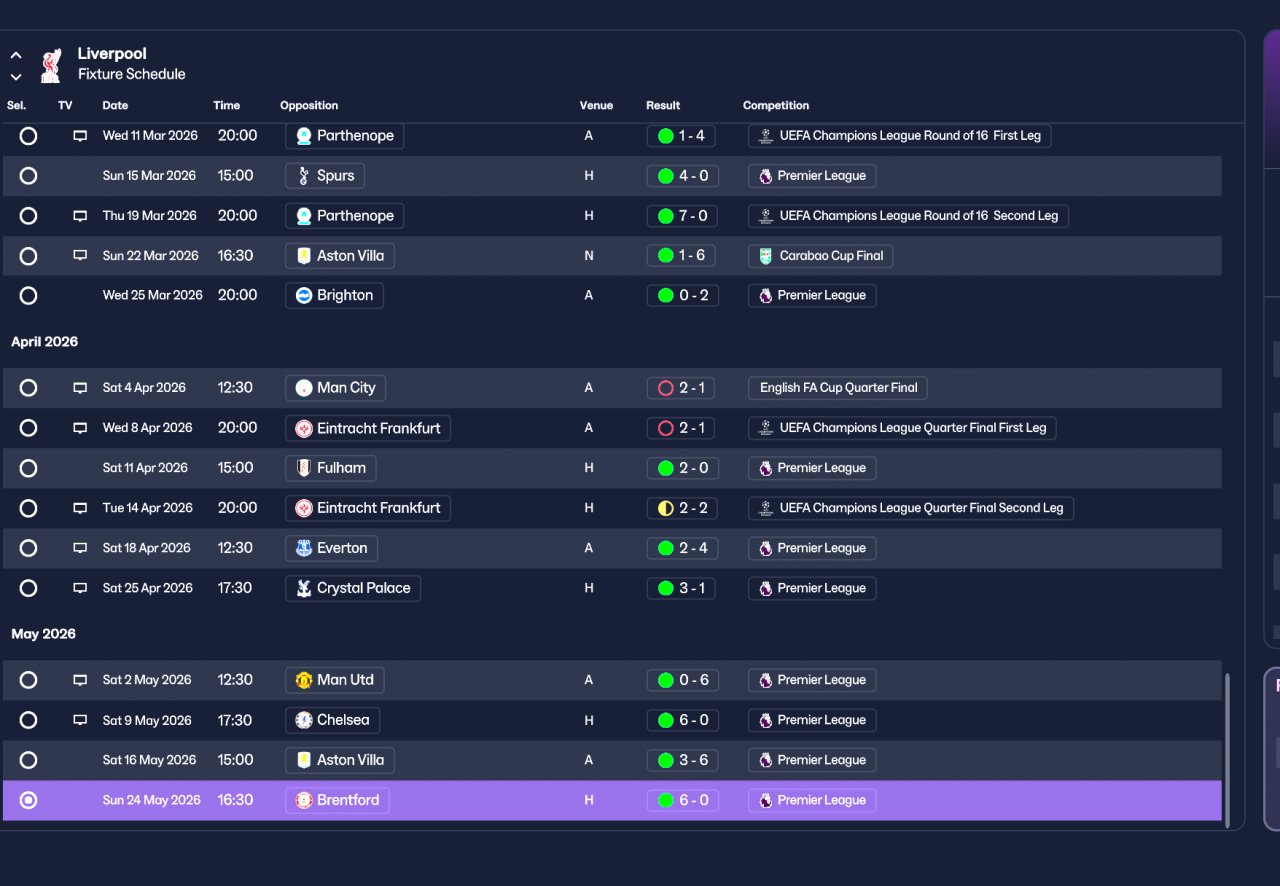1280x886 pixels.
Task: Click the Chelsea club badge icon
Action: tap(304, 720)
